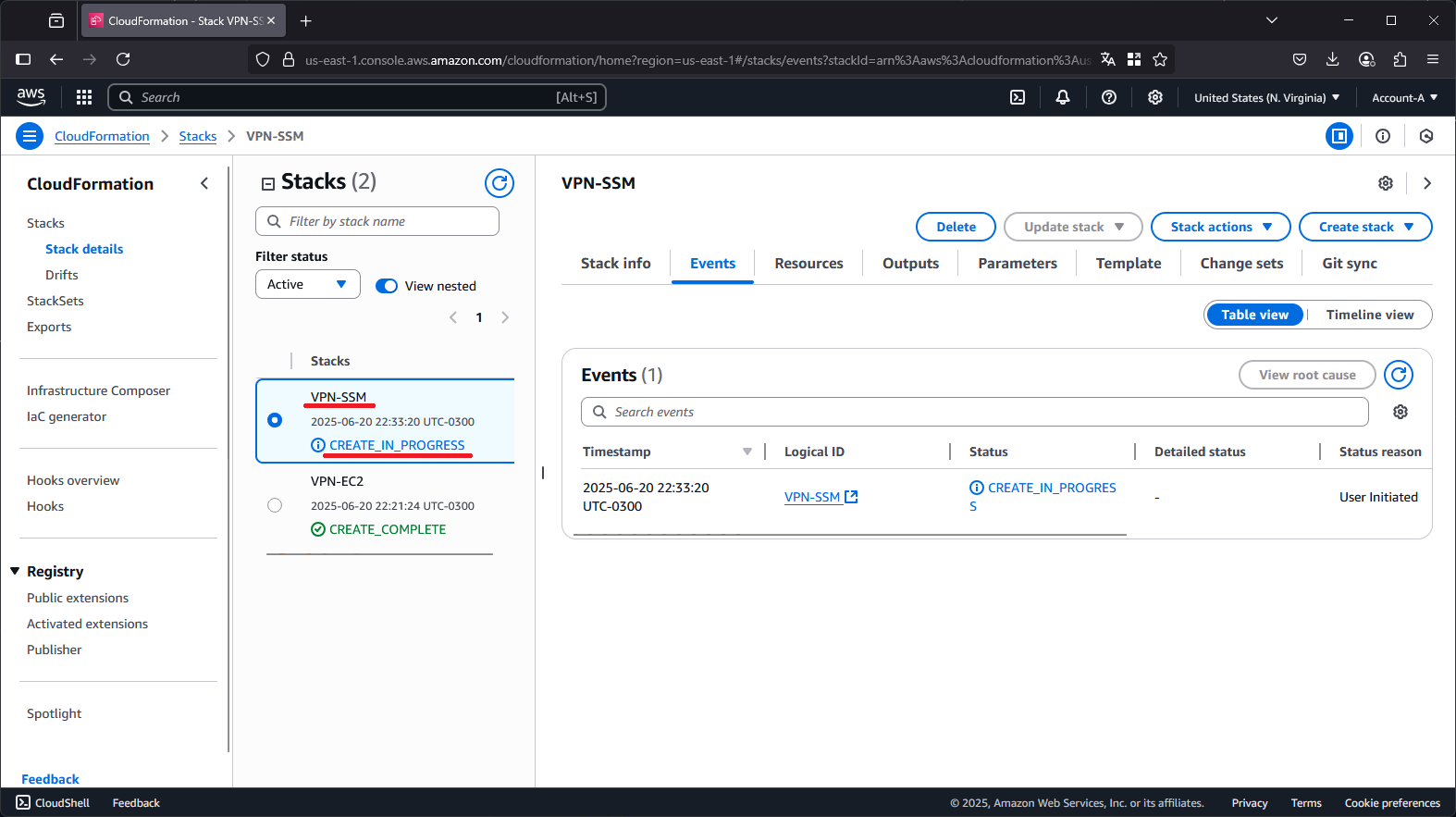
Task: Open the info panel icon
Action: pyautogui.click(x=1383, y=136)
